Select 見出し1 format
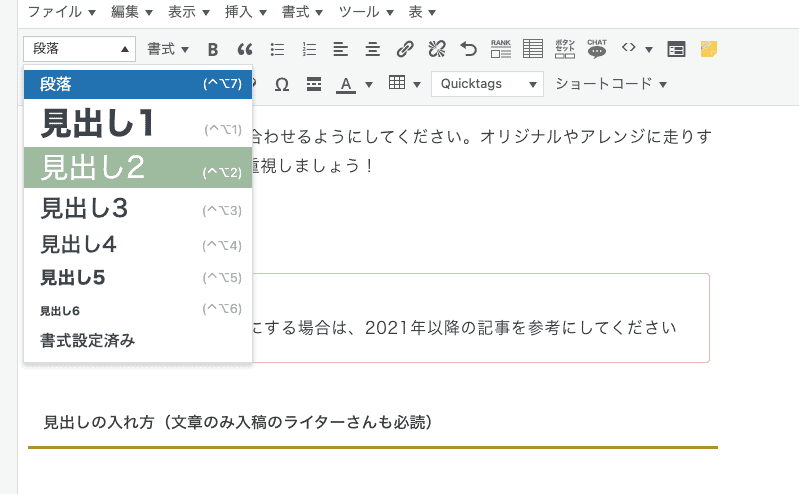Viewport: 799px width, 494px height. coord(138,123)
